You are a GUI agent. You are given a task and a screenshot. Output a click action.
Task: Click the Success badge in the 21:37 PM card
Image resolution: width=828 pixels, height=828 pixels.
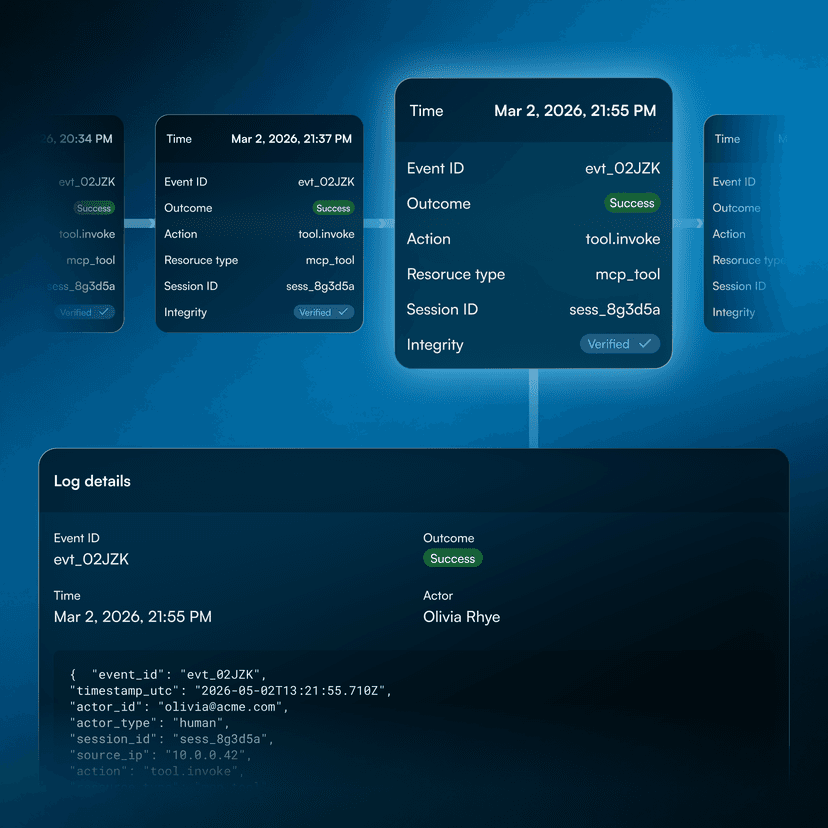click(333, 208)
